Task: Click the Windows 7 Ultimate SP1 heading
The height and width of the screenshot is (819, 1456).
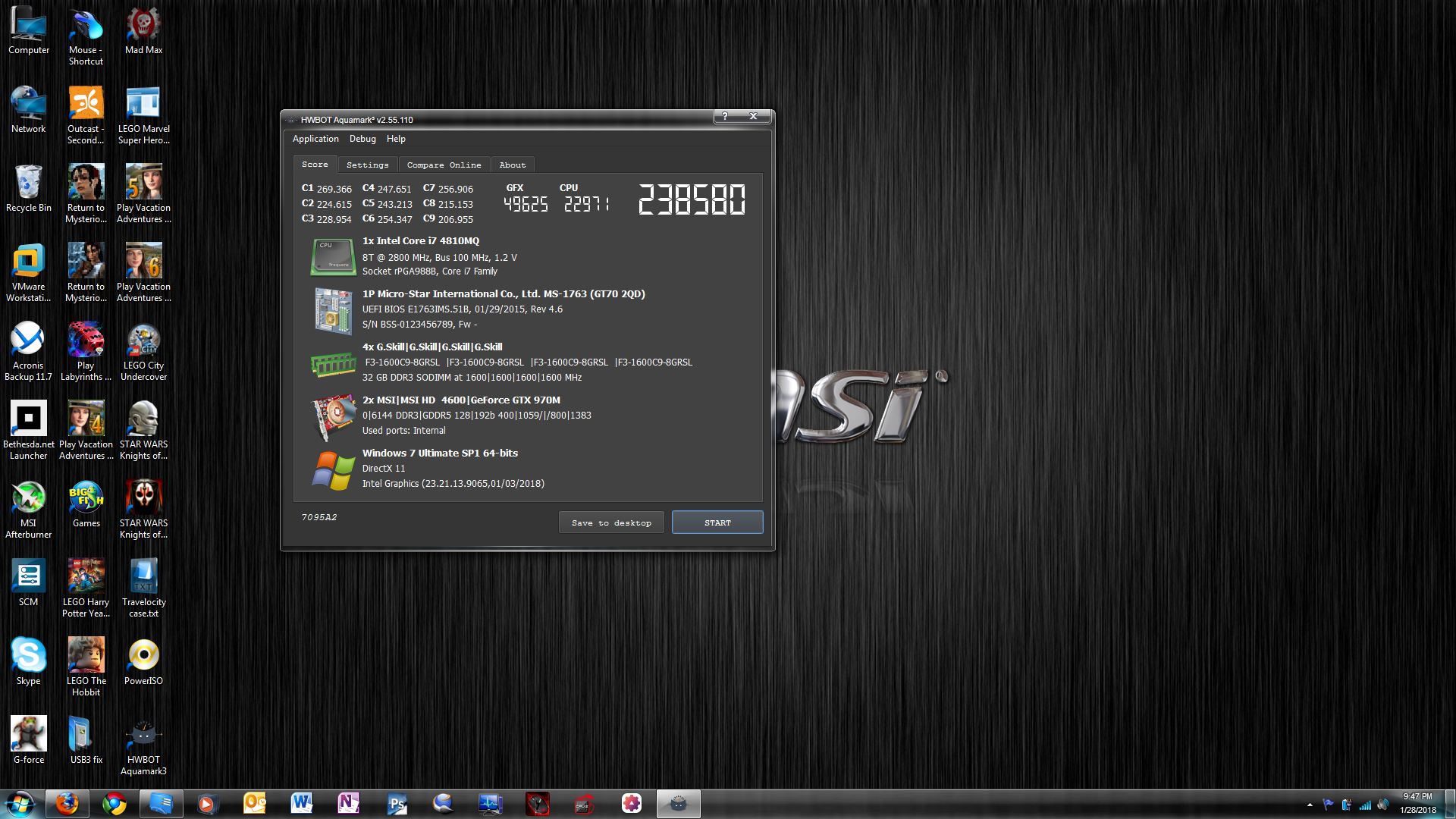Action: [440, 453]
